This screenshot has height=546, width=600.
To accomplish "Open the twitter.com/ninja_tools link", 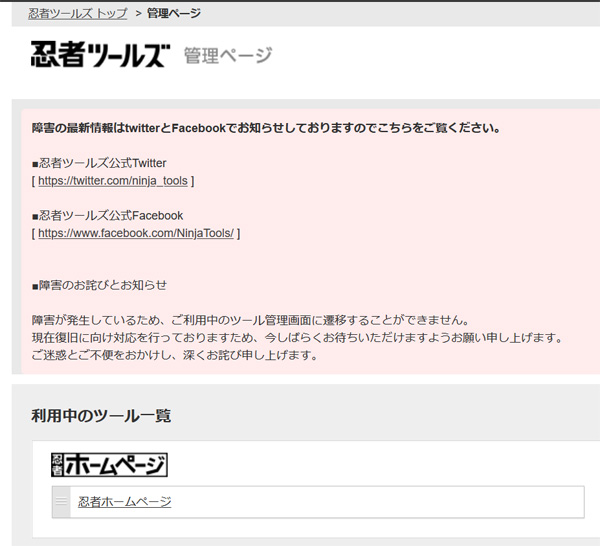I will coord(113,181).
